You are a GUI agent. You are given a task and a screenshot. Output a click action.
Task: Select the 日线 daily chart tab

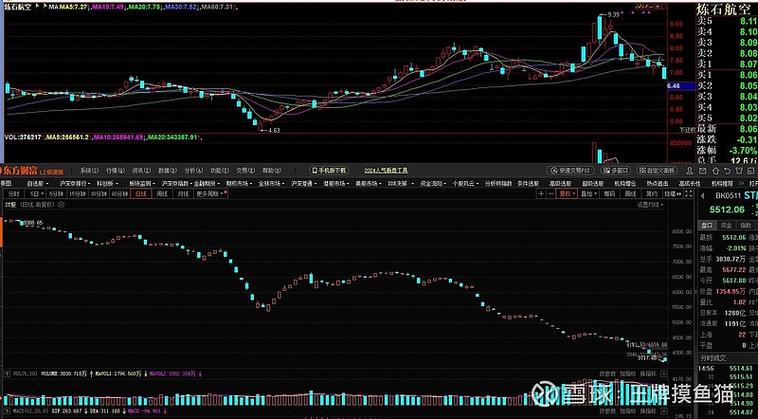[x=141, y=194]
